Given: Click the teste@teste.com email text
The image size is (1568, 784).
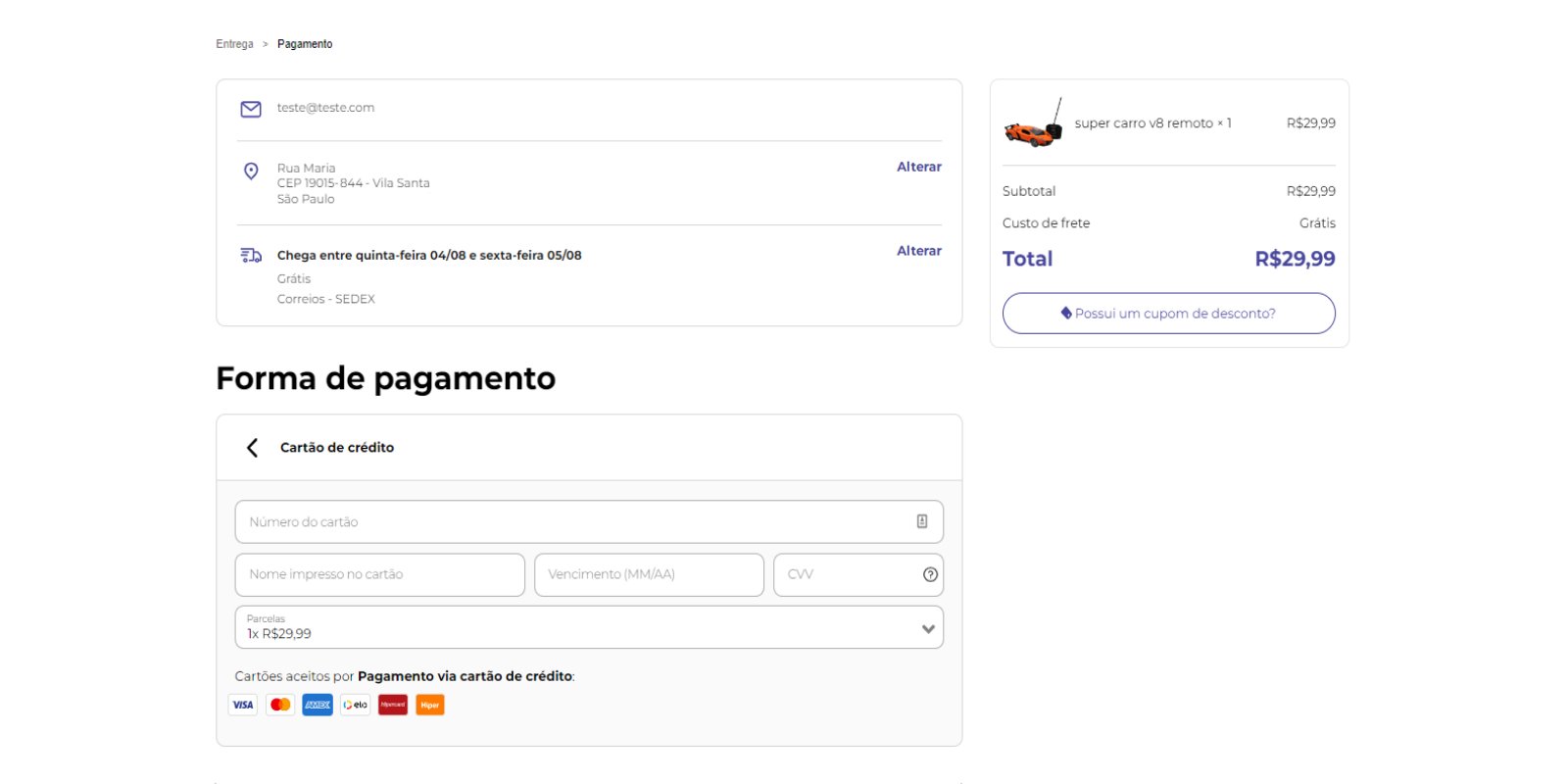Looking at the screenshot, I should click(x=325, y=108).
